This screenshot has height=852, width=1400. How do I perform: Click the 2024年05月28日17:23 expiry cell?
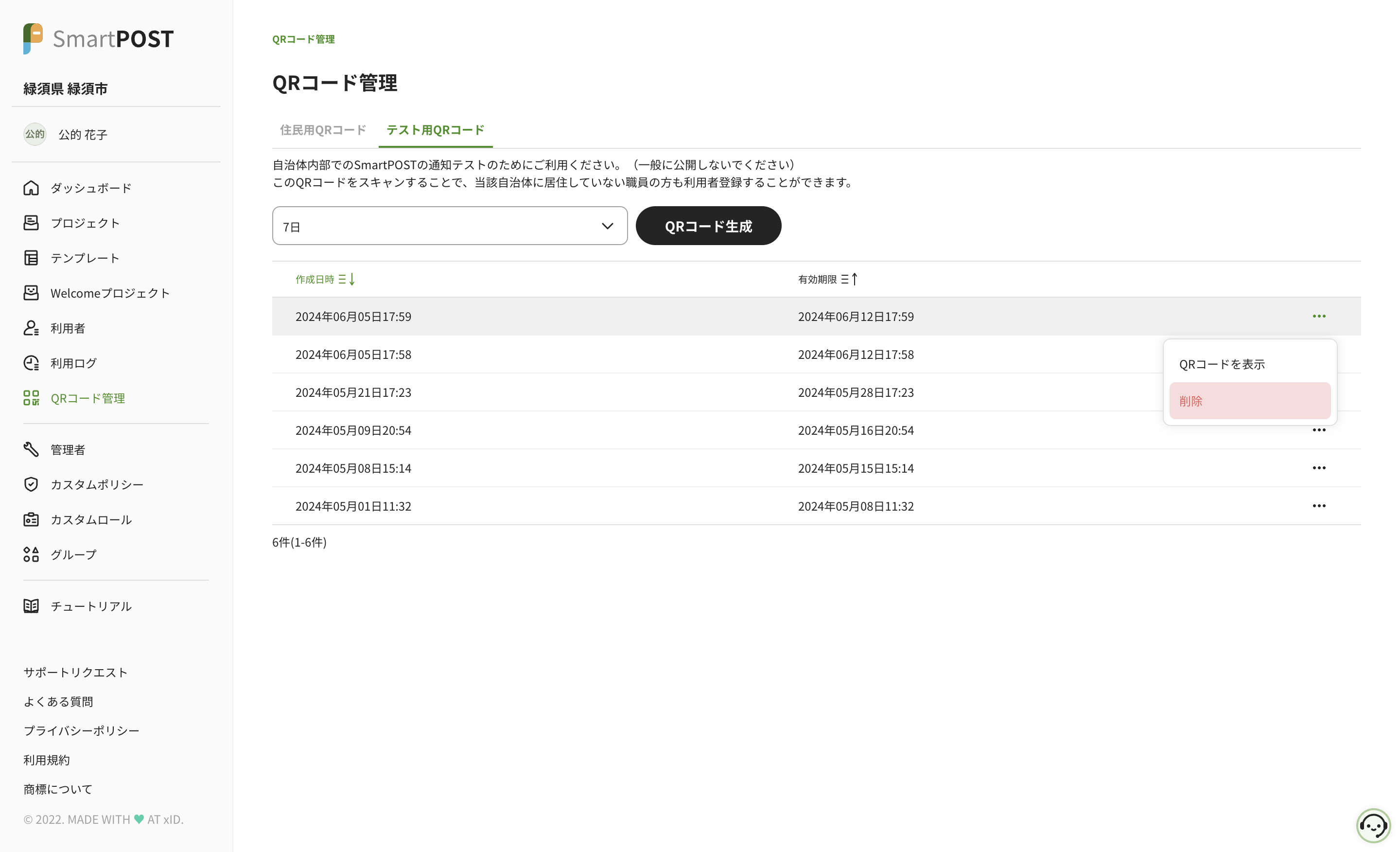click(856, 392)
